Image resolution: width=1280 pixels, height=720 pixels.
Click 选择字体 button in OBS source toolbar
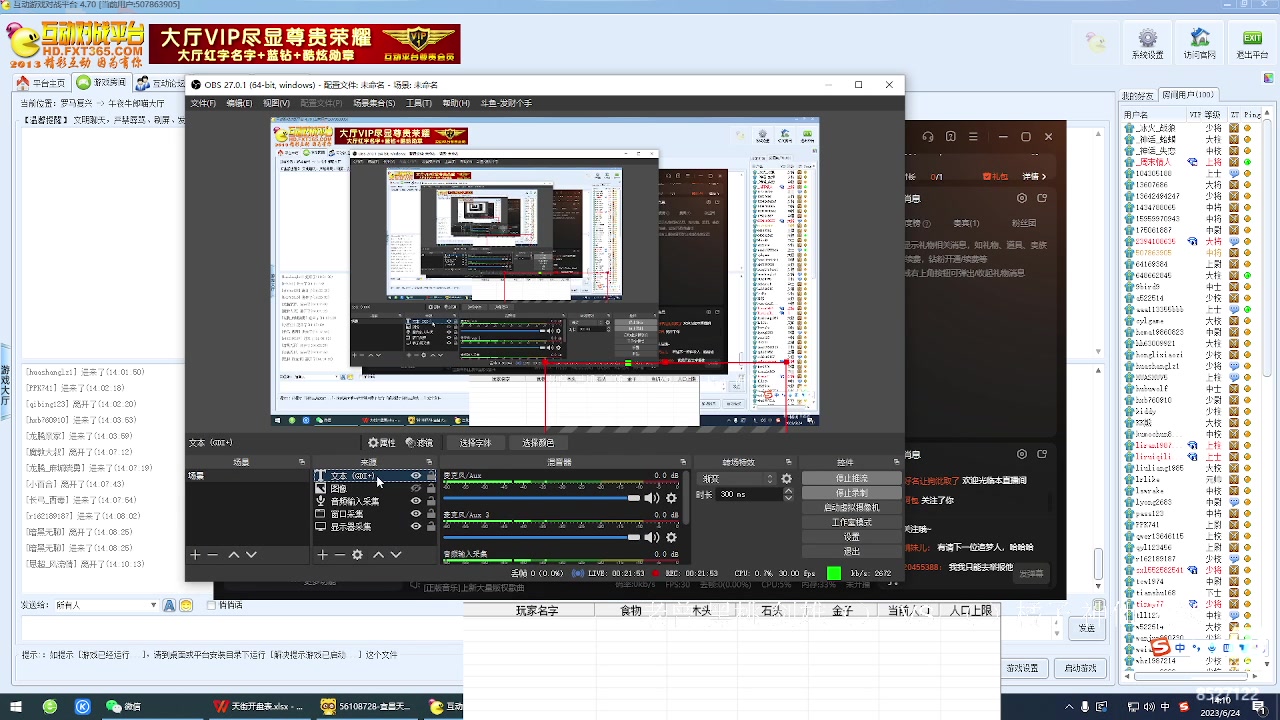click(475, 443)
